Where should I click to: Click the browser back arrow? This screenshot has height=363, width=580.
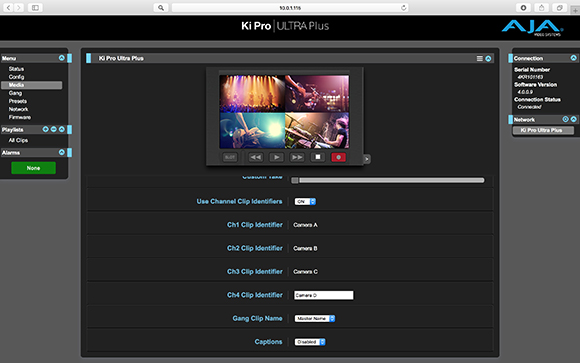click(9, 7)
